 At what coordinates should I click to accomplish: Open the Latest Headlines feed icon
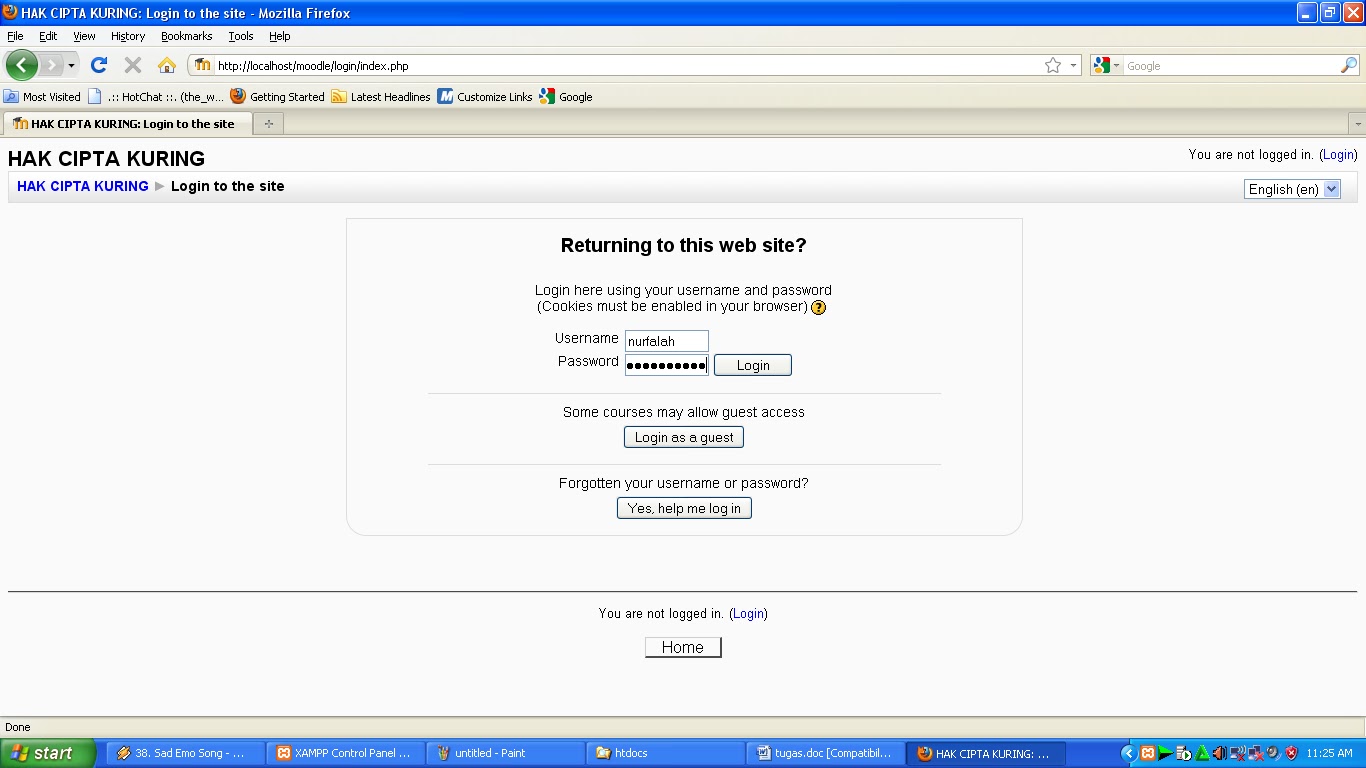pos(338,96)
